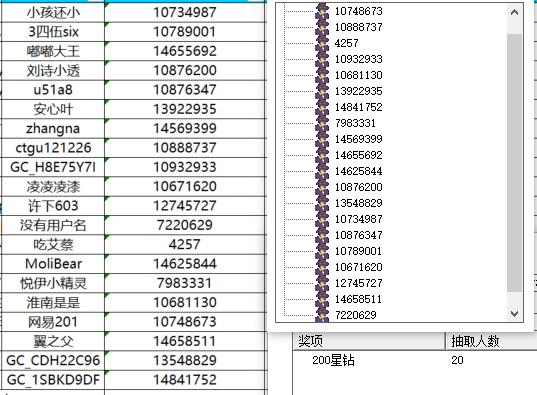Select the avatar icon next to 13922935
537x395 pixels.
tap(322, 91)
